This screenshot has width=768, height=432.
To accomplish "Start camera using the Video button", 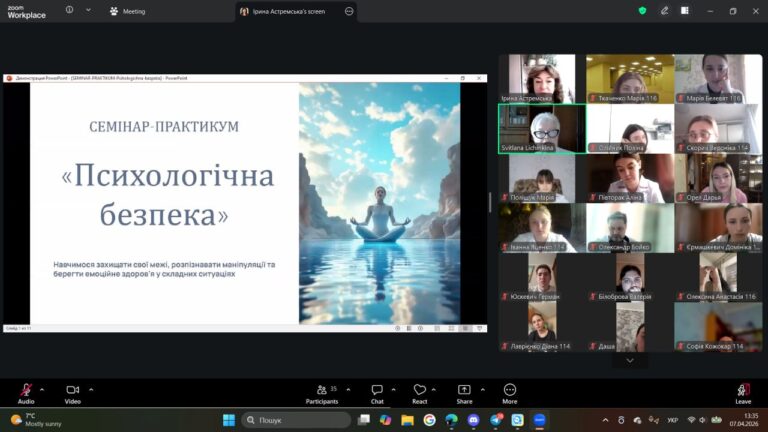I will [x=72, y=390].
